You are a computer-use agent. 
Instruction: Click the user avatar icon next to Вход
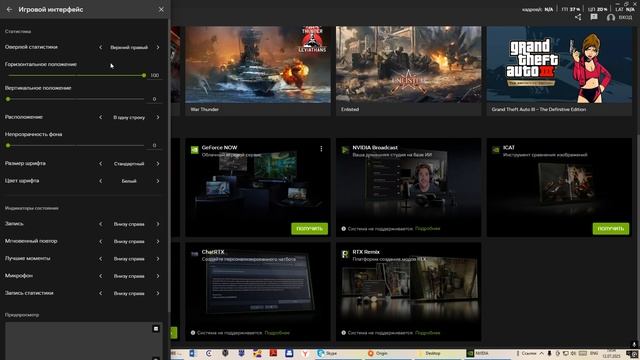click(x=611, y=18)
